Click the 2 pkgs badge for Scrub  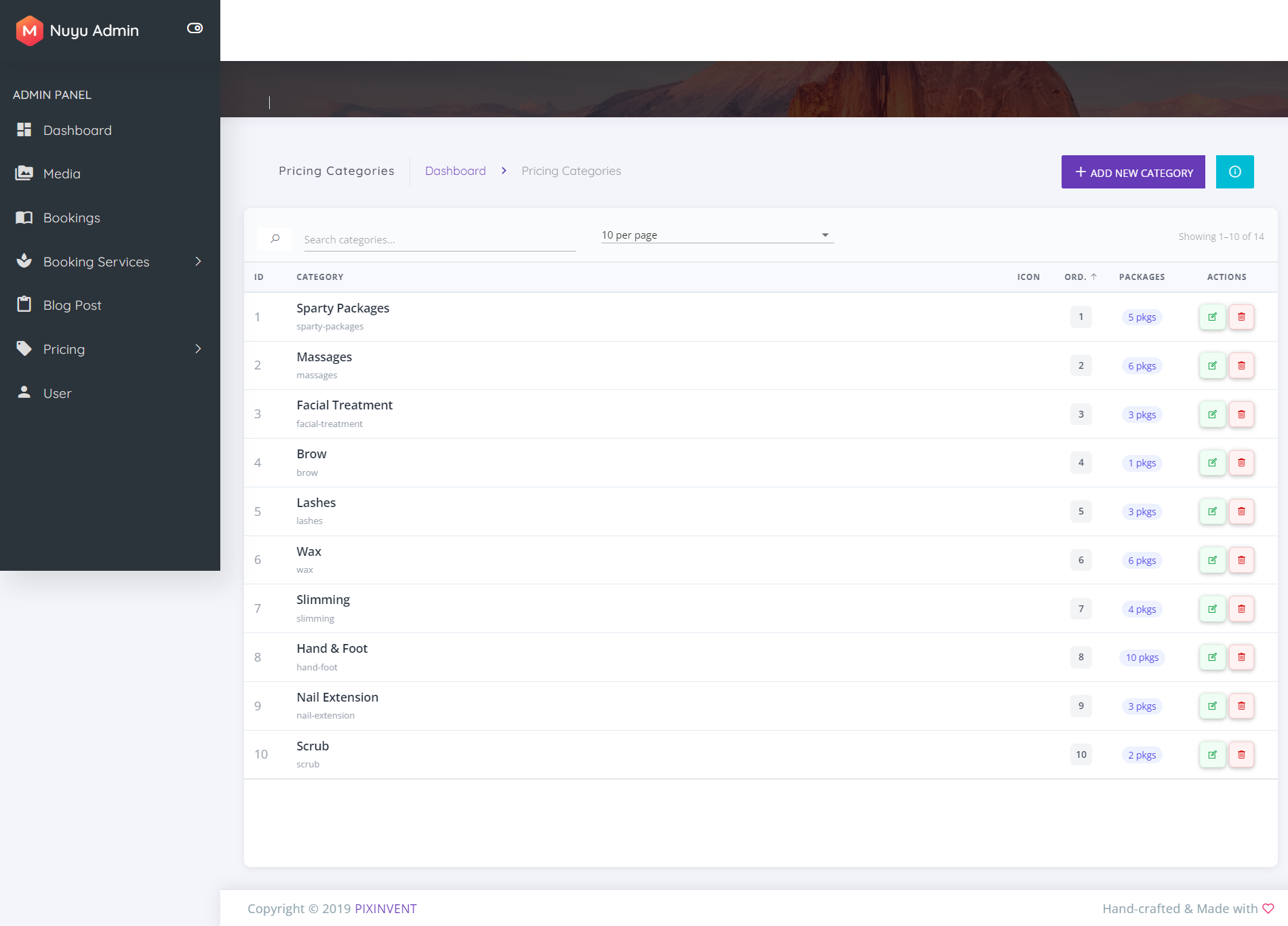[1142, 755]
